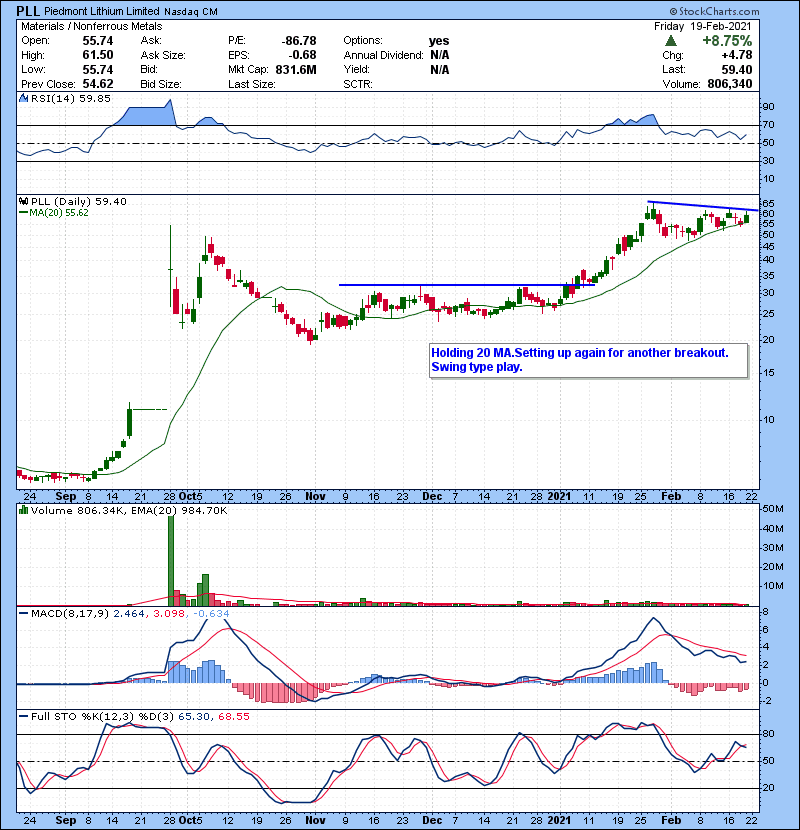800x830 pixels.
Task: Click the Chg value +4.78
Action: click(736, 55)
